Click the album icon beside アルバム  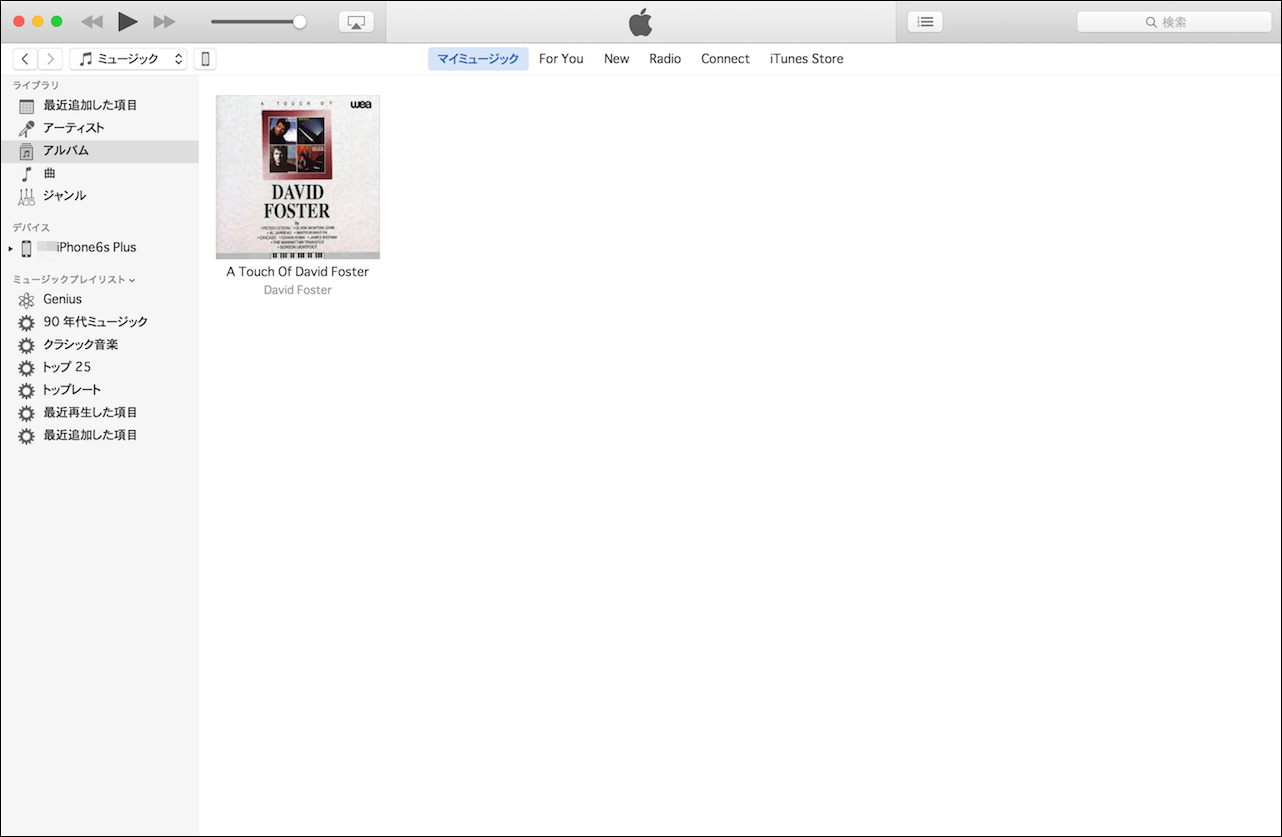27,151
